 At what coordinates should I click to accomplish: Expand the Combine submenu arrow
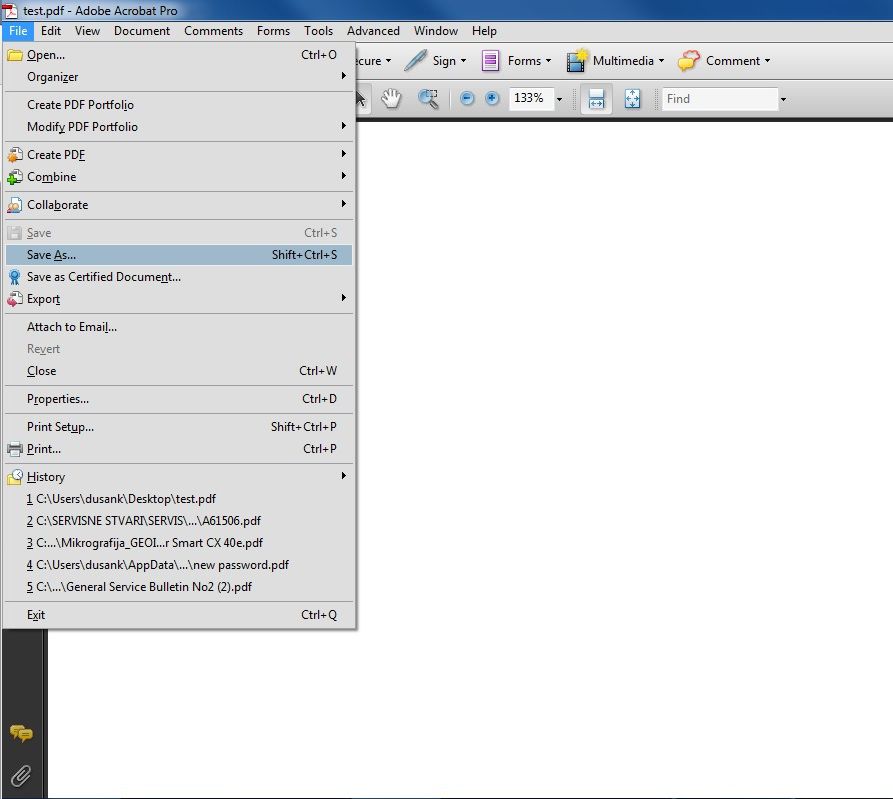[343, 175]
